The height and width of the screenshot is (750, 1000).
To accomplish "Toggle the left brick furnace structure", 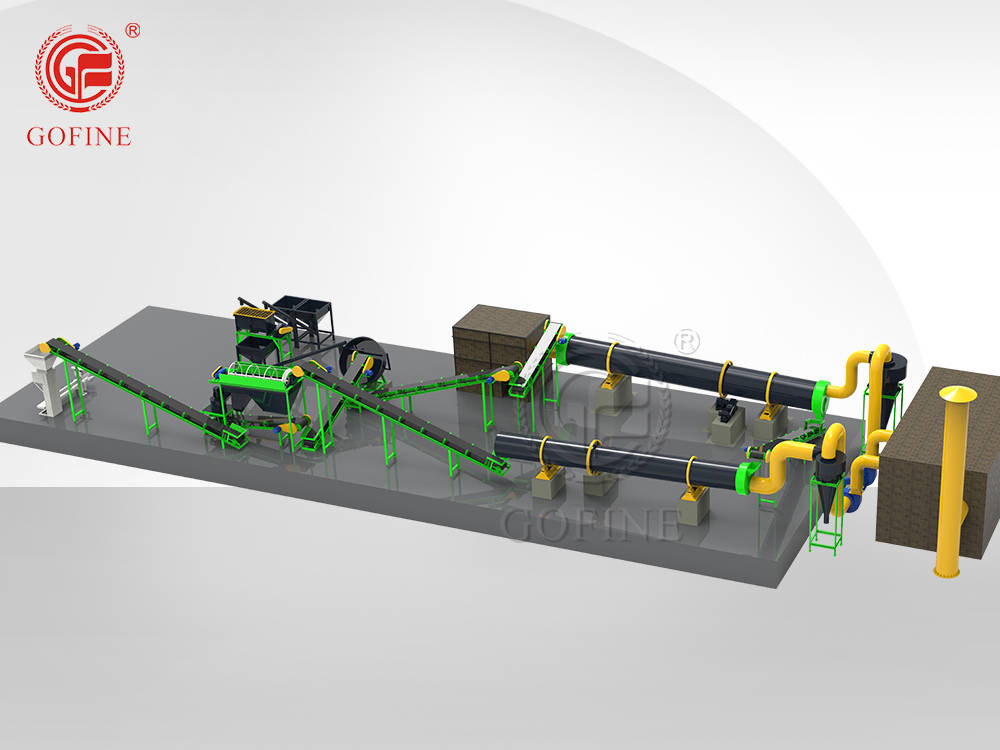I will click(488, 340).
